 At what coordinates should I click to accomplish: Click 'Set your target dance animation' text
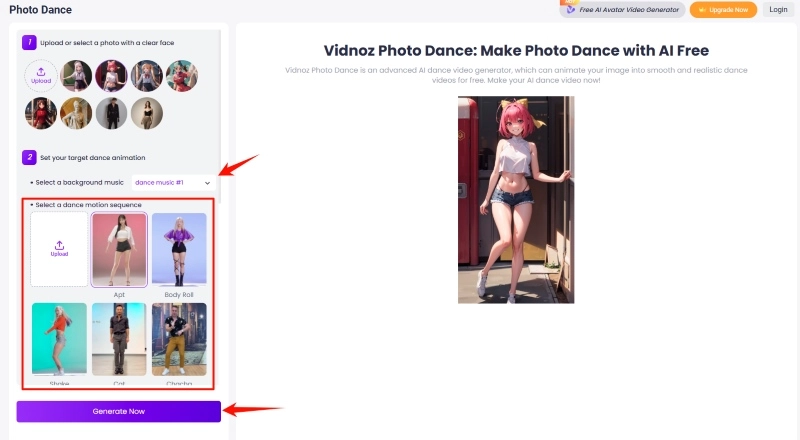click(92, 158)
